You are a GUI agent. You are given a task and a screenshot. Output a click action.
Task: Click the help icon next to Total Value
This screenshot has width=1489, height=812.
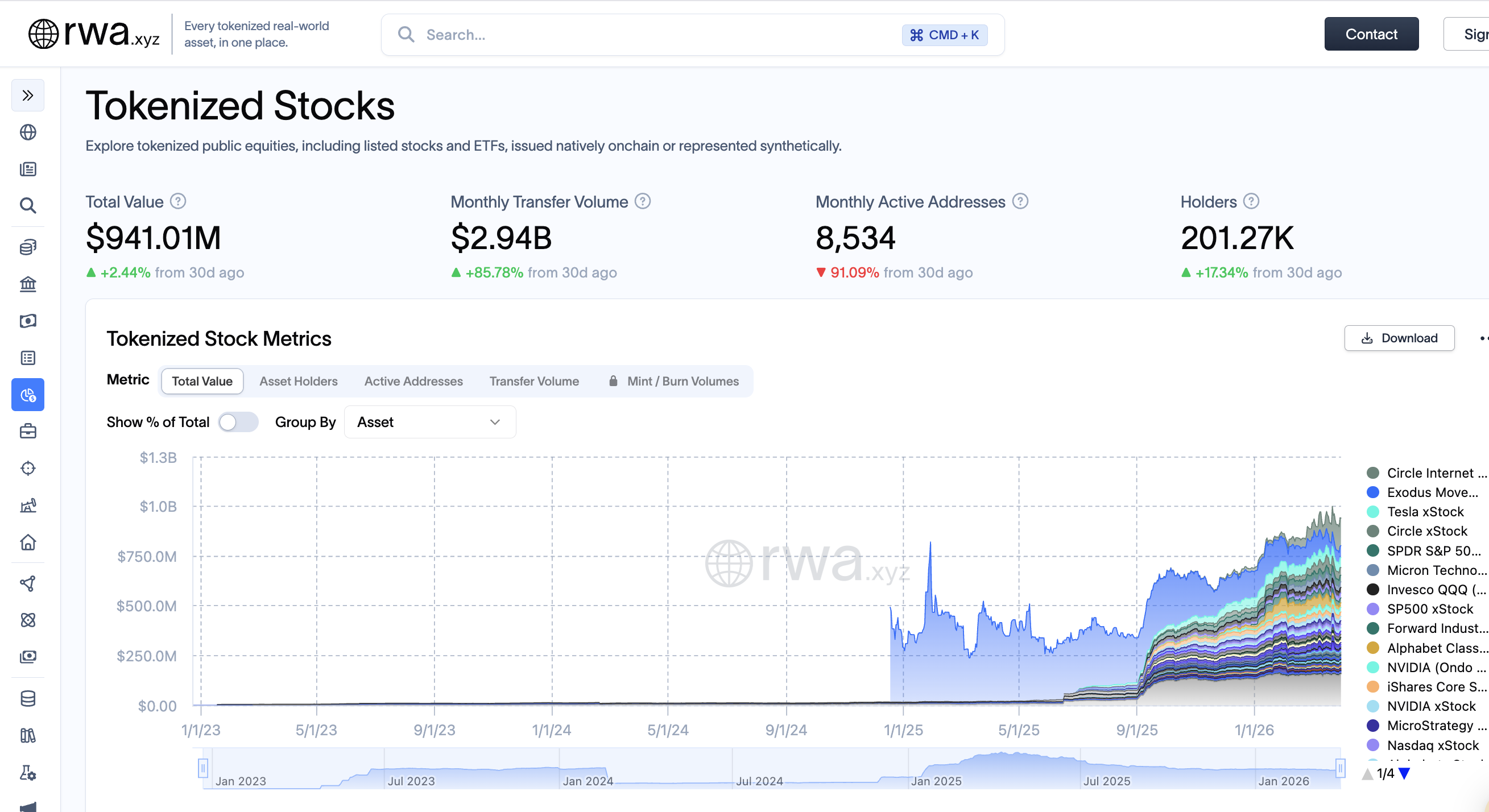(179, 201)
